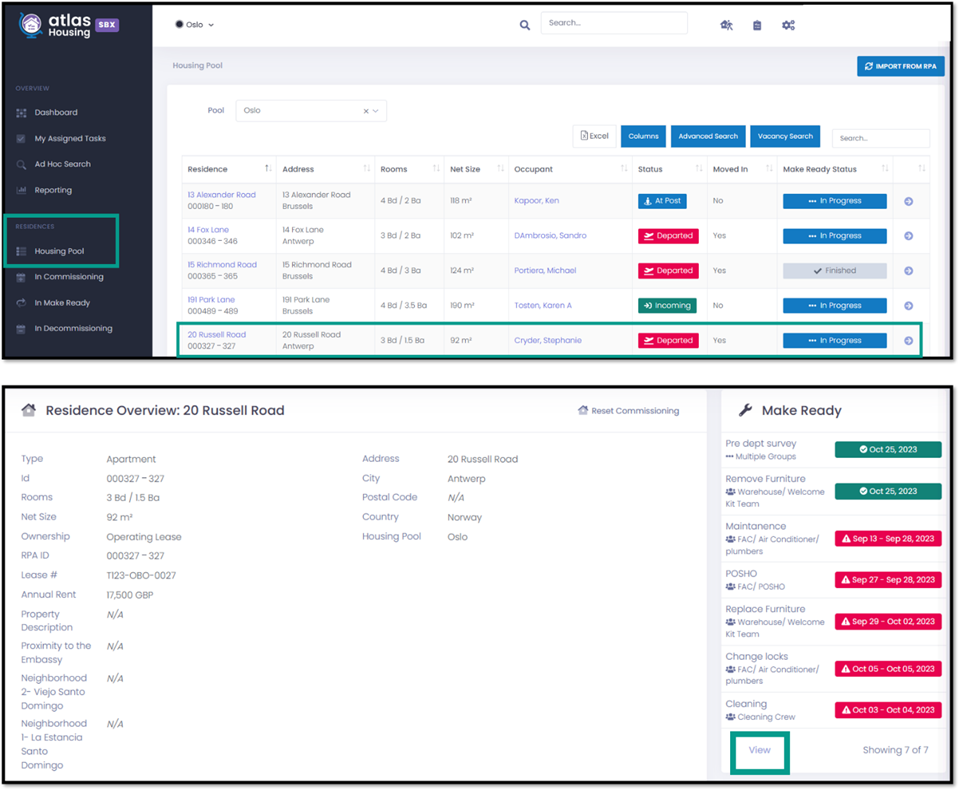Open In Commissioning in sidebar
The image size is (959, 790).
[x=68, y=277]
